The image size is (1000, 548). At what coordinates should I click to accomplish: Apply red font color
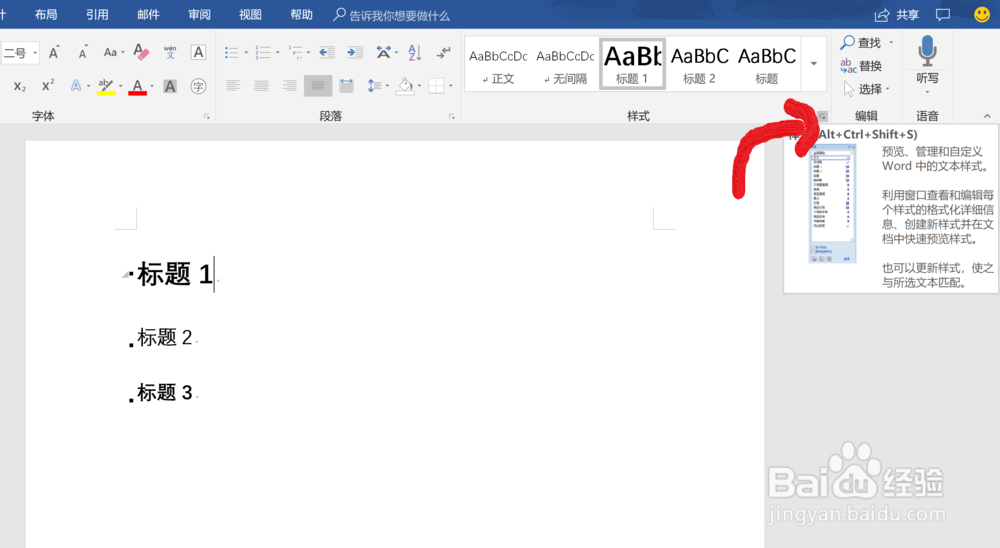tap(137, 86)
